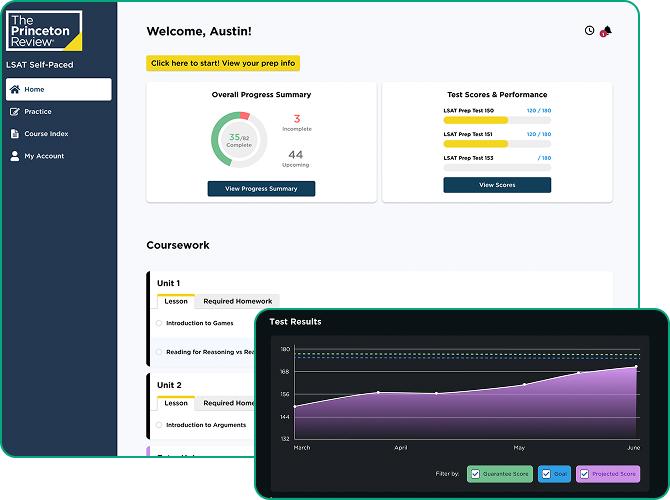670x500 pixels.
Task: Select the Introduction to Games radio button
Action: [x=159, y=323]
